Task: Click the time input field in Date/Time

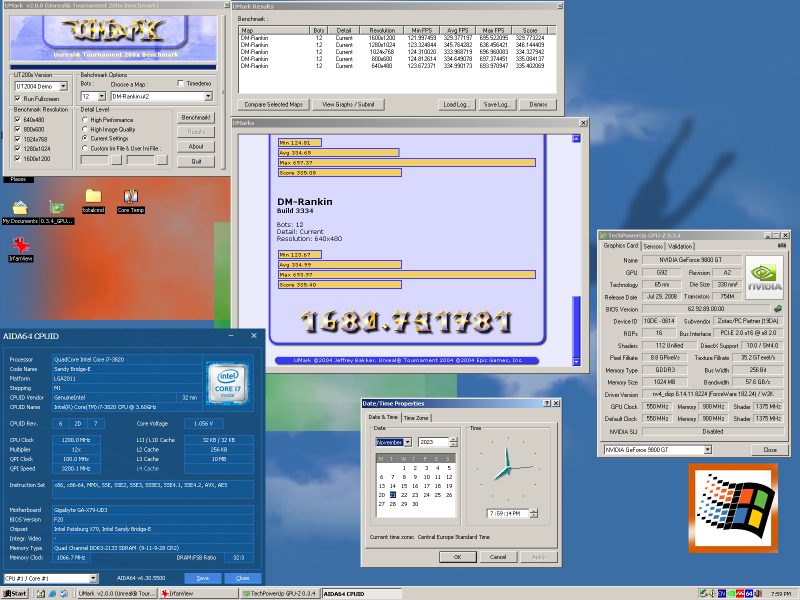Action: point(508,513)
